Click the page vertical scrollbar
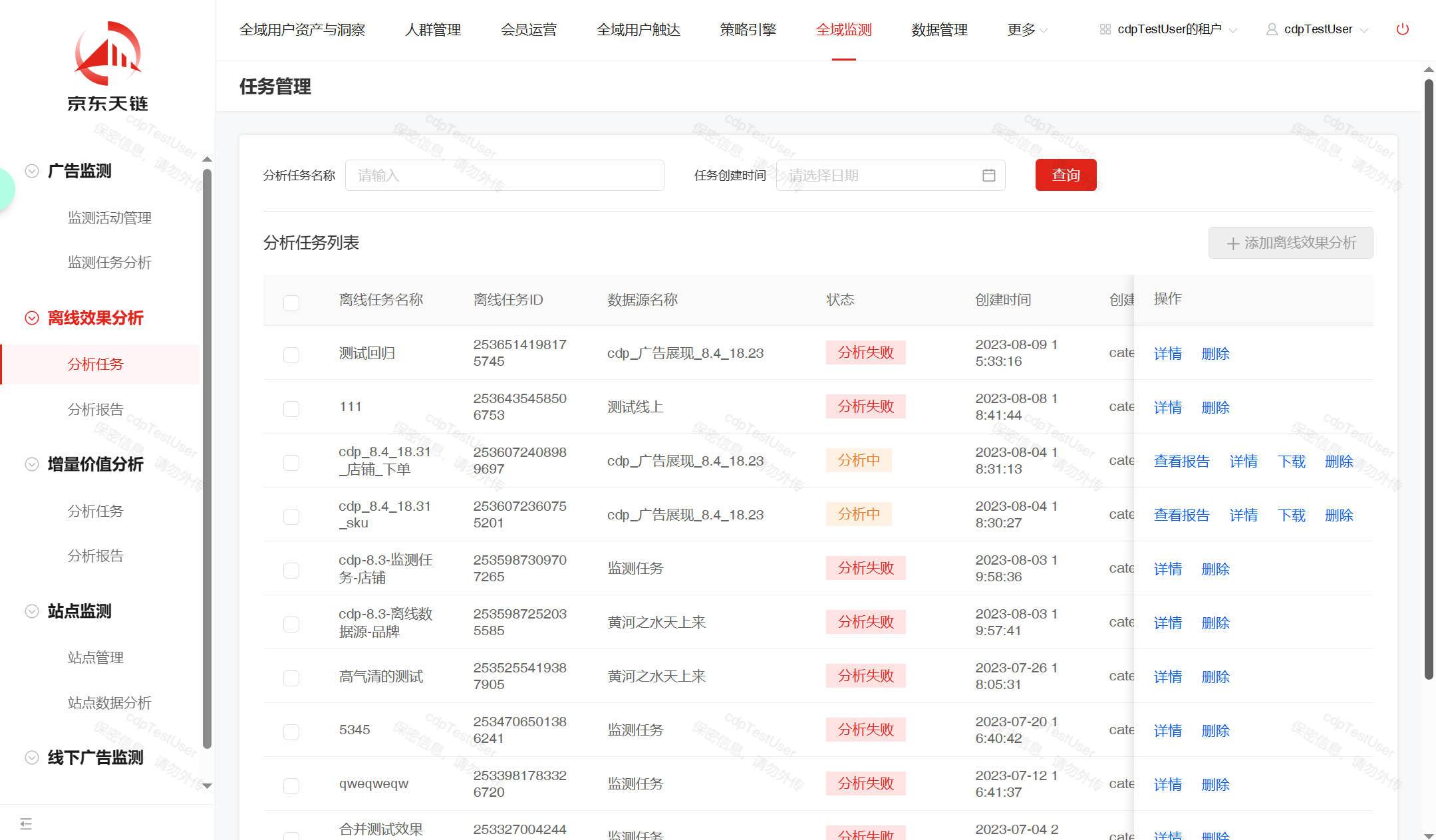This screenshot has height=840, width=1436. tap(1428, 379)
